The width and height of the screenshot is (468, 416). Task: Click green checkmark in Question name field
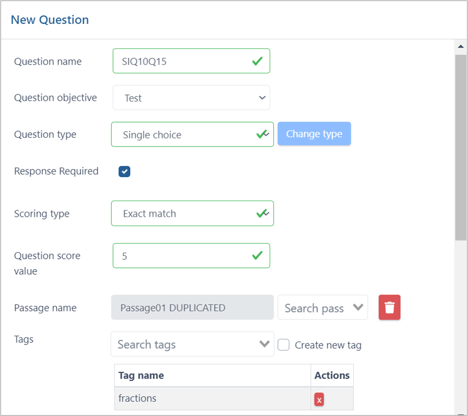(257, 61)
